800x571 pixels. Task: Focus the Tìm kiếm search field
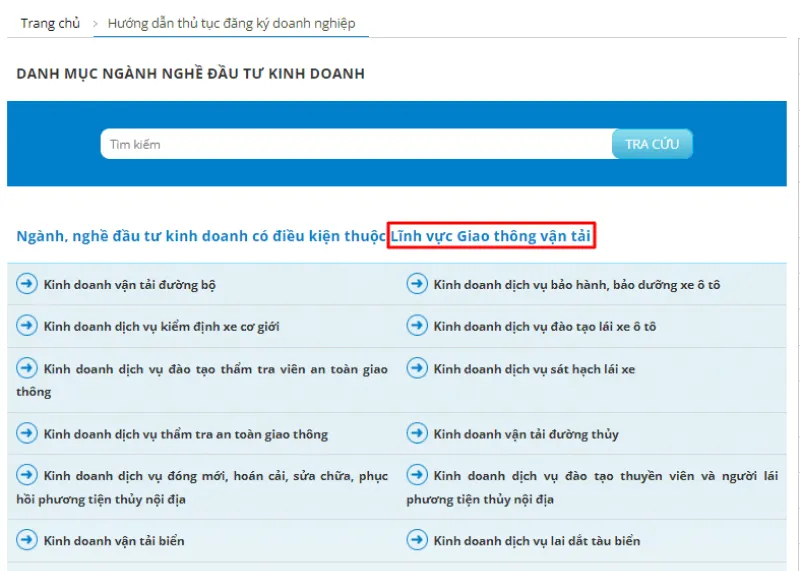pos(355,144)
